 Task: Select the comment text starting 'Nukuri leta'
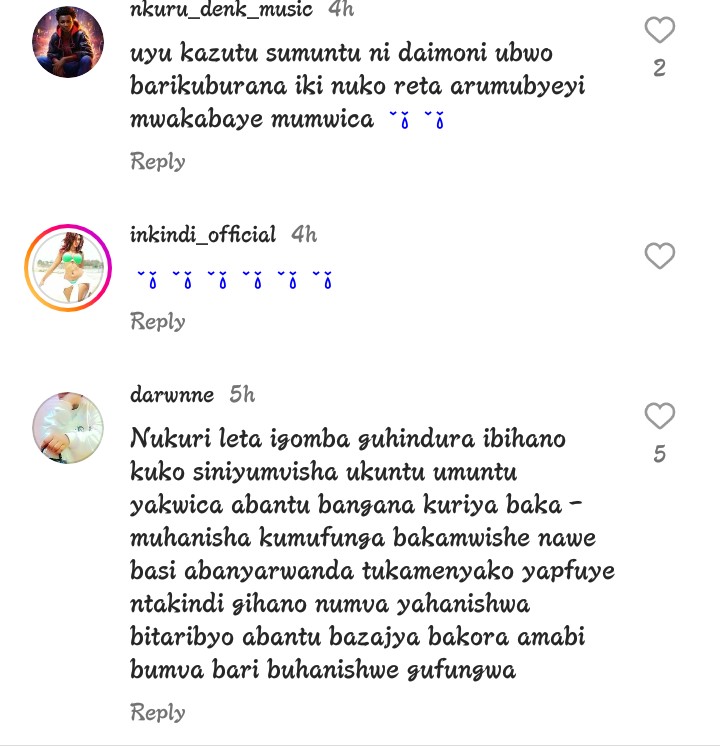click(x=372, y=554)
